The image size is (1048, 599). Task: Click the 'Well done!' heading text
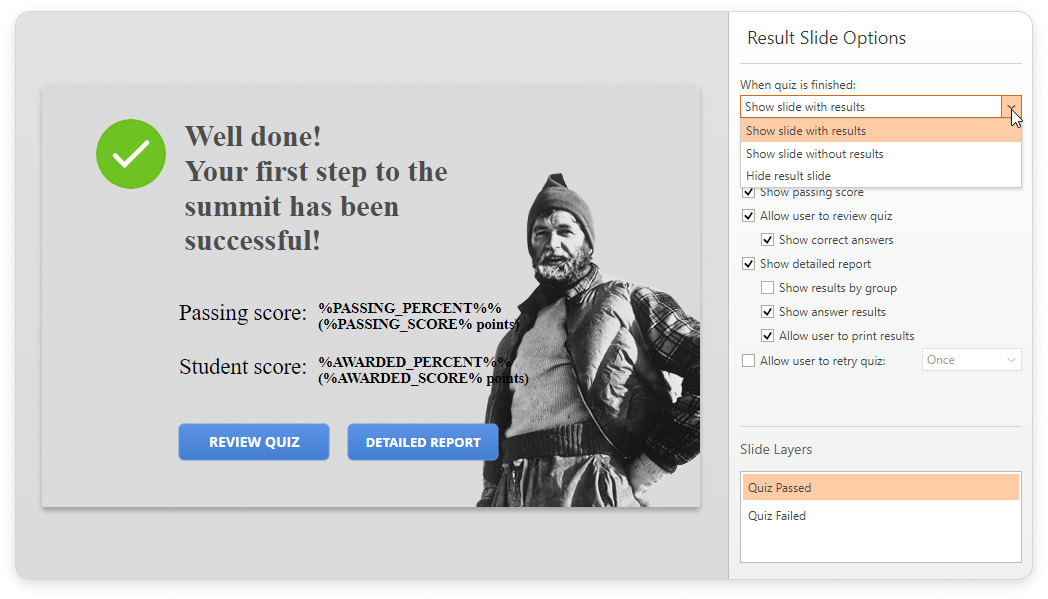253,136
